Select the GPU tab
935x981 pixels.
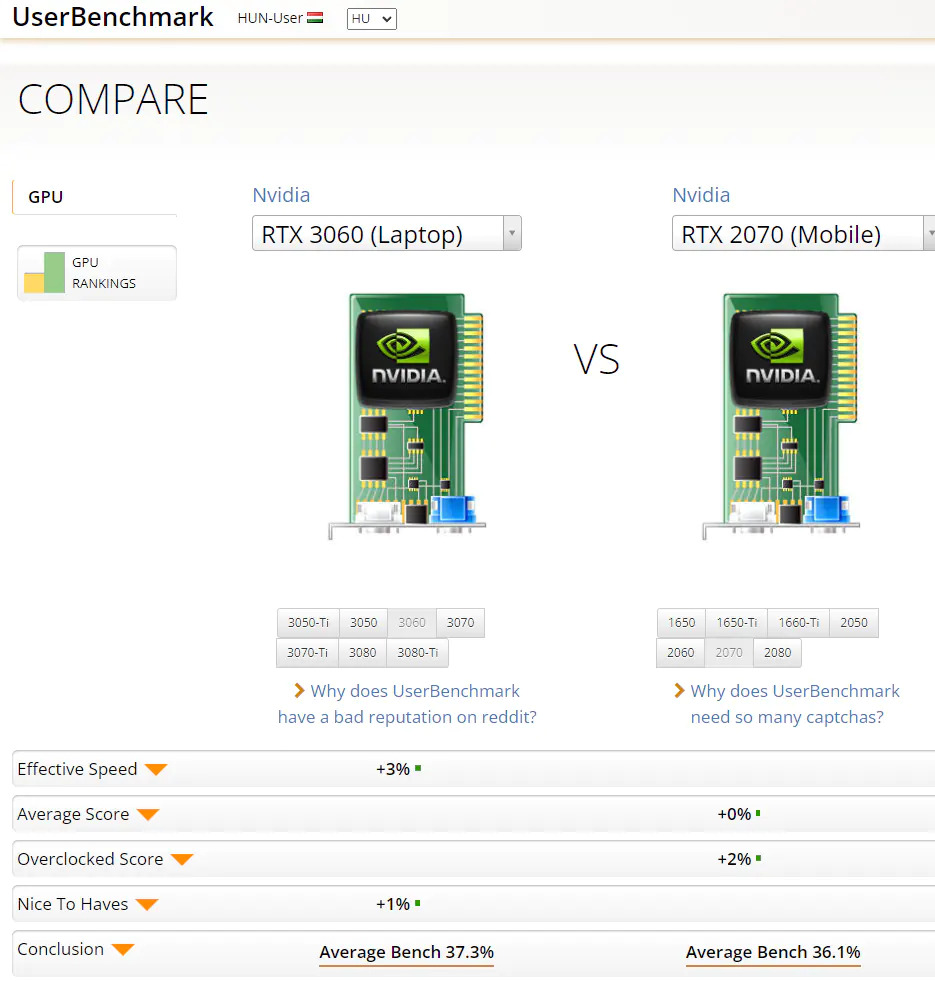[x=95, y=197]
